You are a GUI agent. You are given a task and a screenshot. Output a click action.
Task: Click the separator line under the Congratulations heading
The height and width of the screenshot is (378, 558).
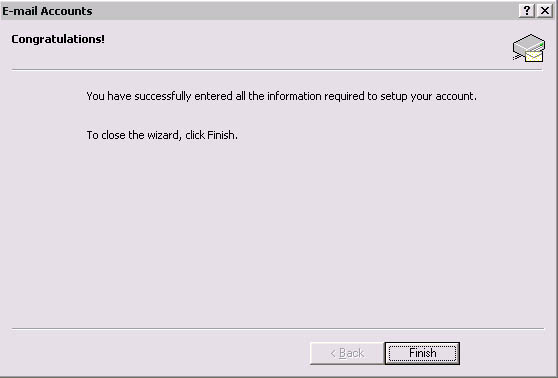point(277,70)
